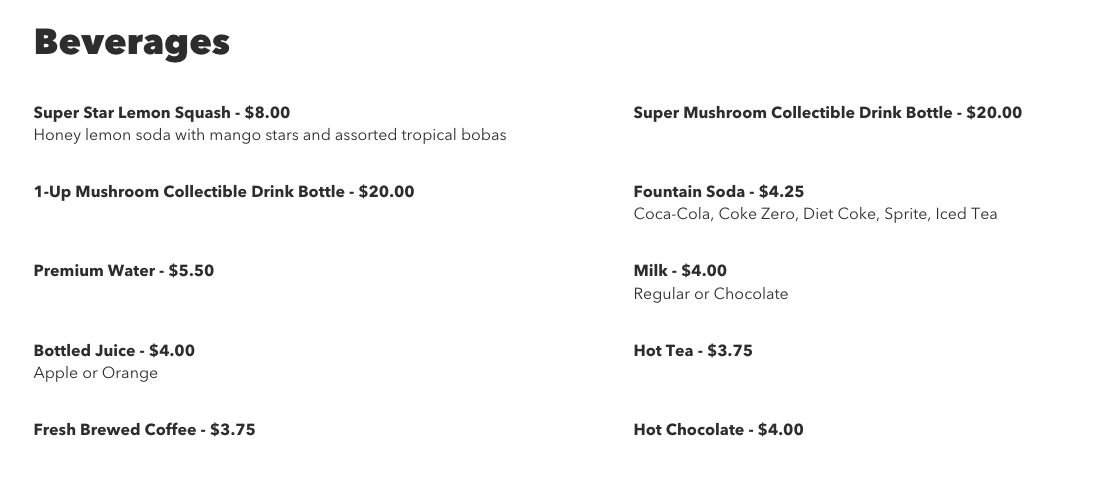Click the $8.00 Lemon Squash price
The image size is (1100, 503).
(x=267, y=113)
